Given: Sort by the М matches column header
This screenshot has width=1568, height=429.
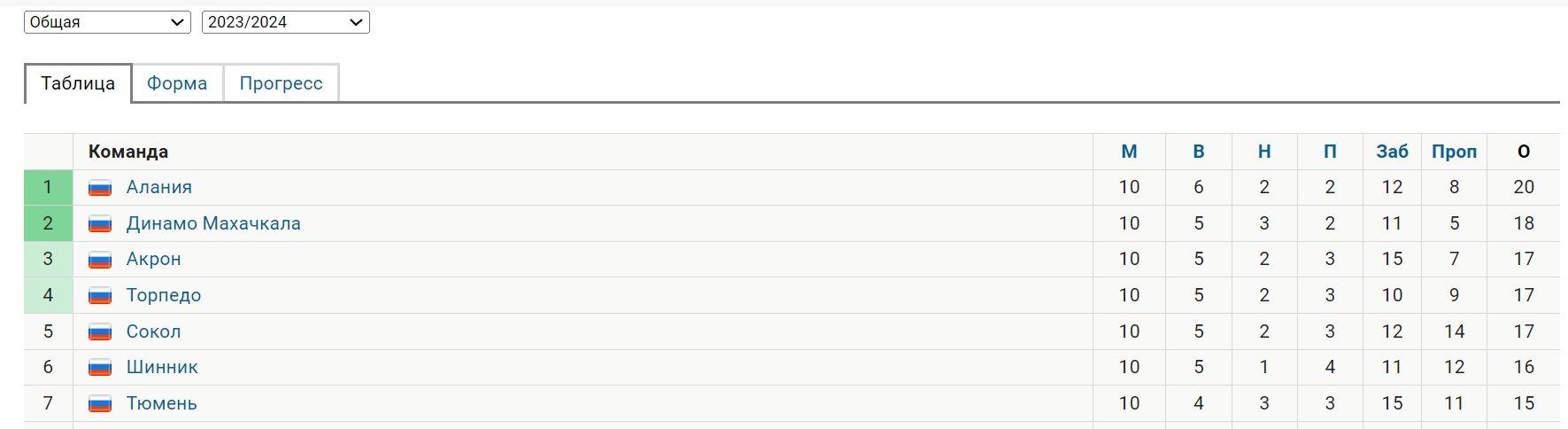Looking at the screenshot, I should pos(1129,152).
